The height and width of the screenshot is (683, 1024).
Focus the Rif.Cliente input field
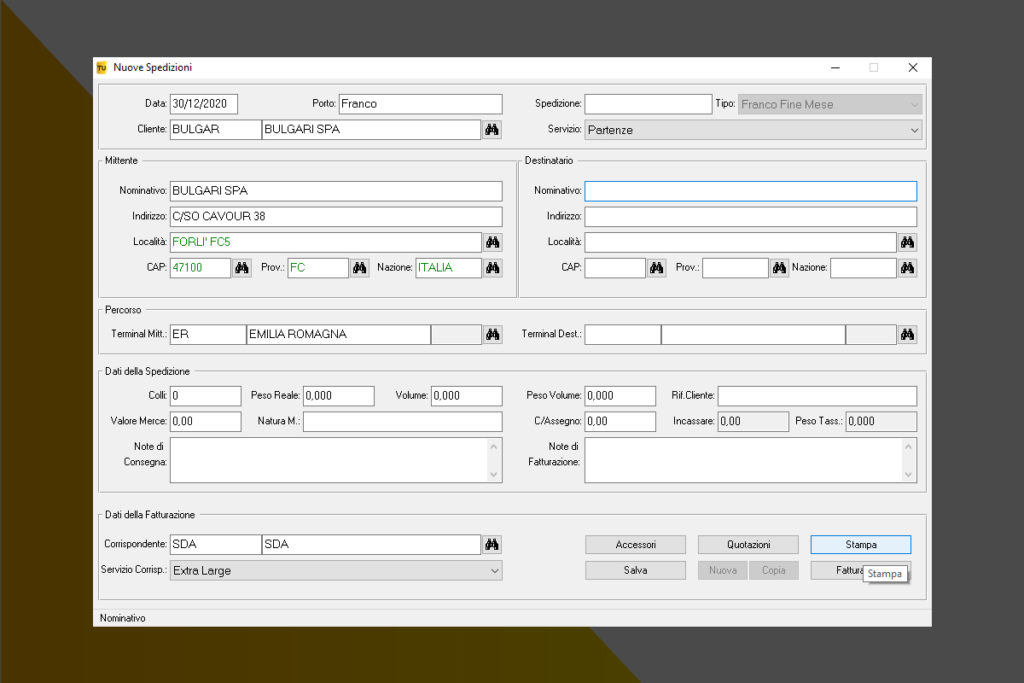817,396
